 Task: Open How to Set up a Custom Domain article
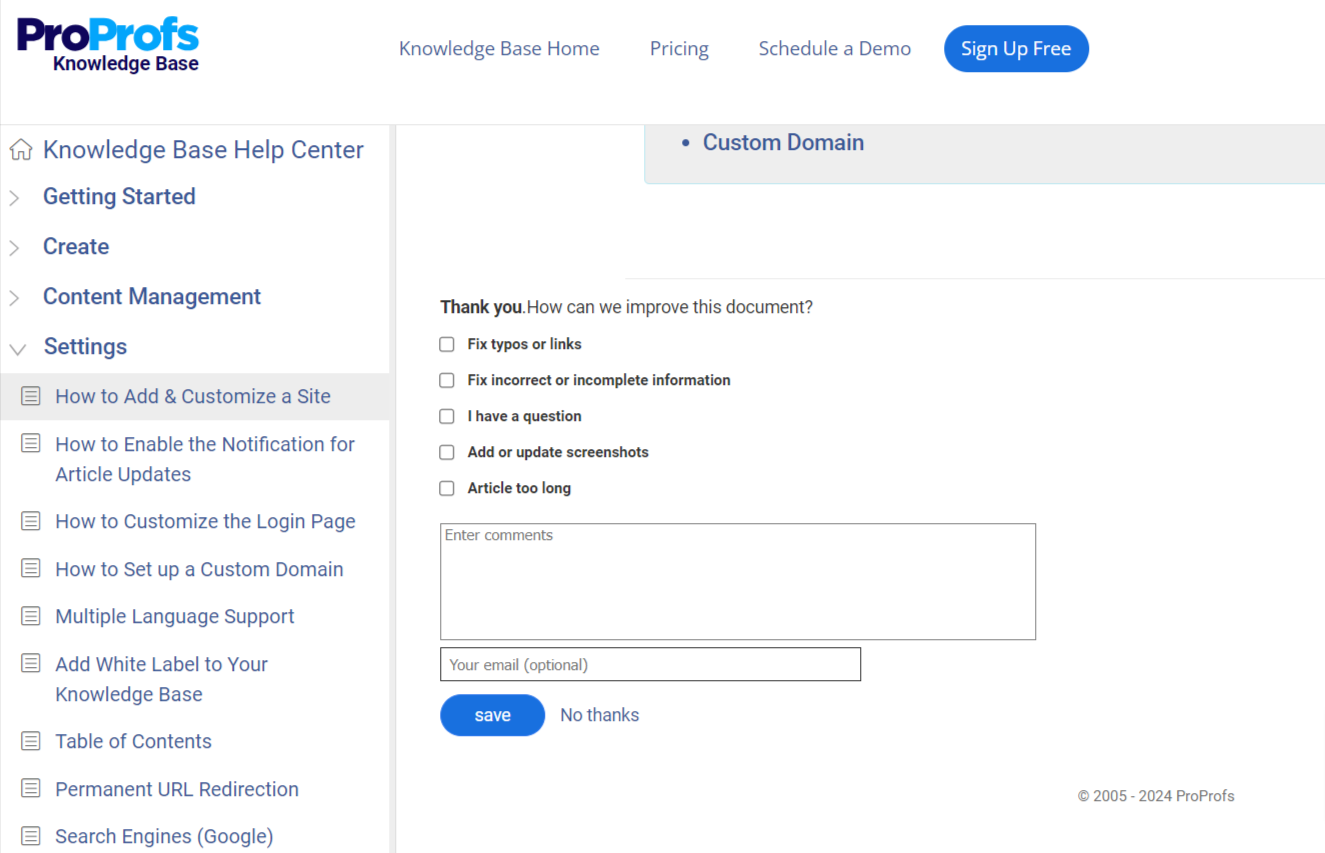[x=199, y=569]
